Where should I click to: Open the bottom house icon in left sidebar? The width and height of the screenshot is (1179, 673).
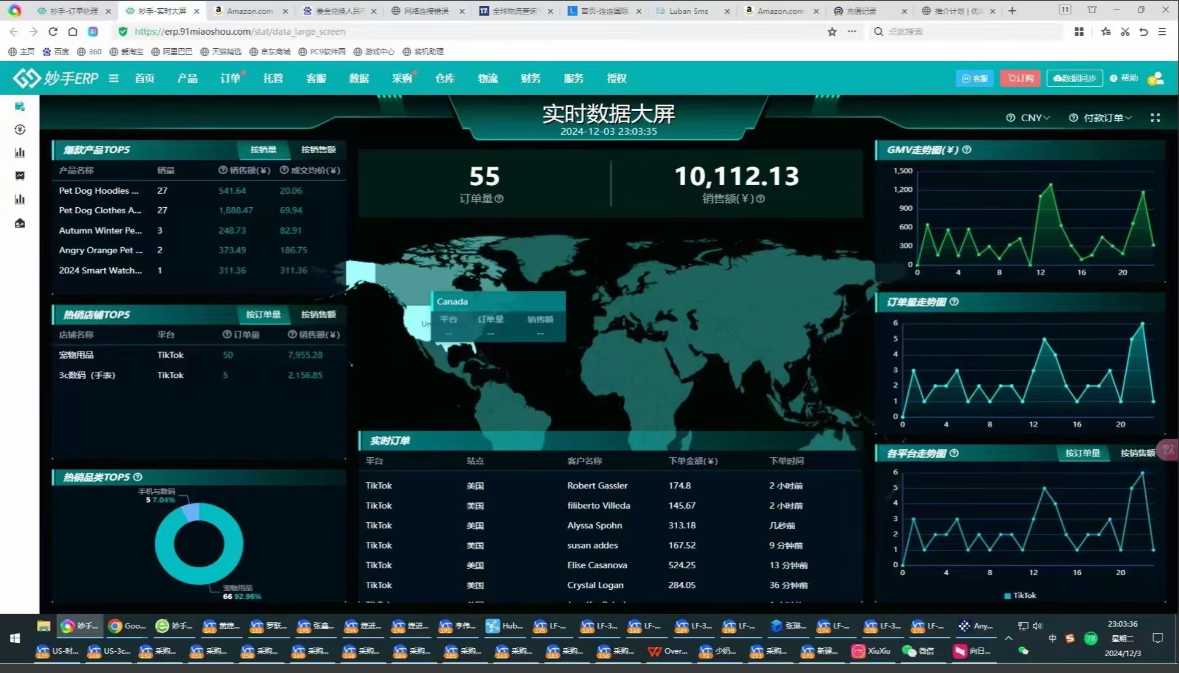click(x=20, y=223)
